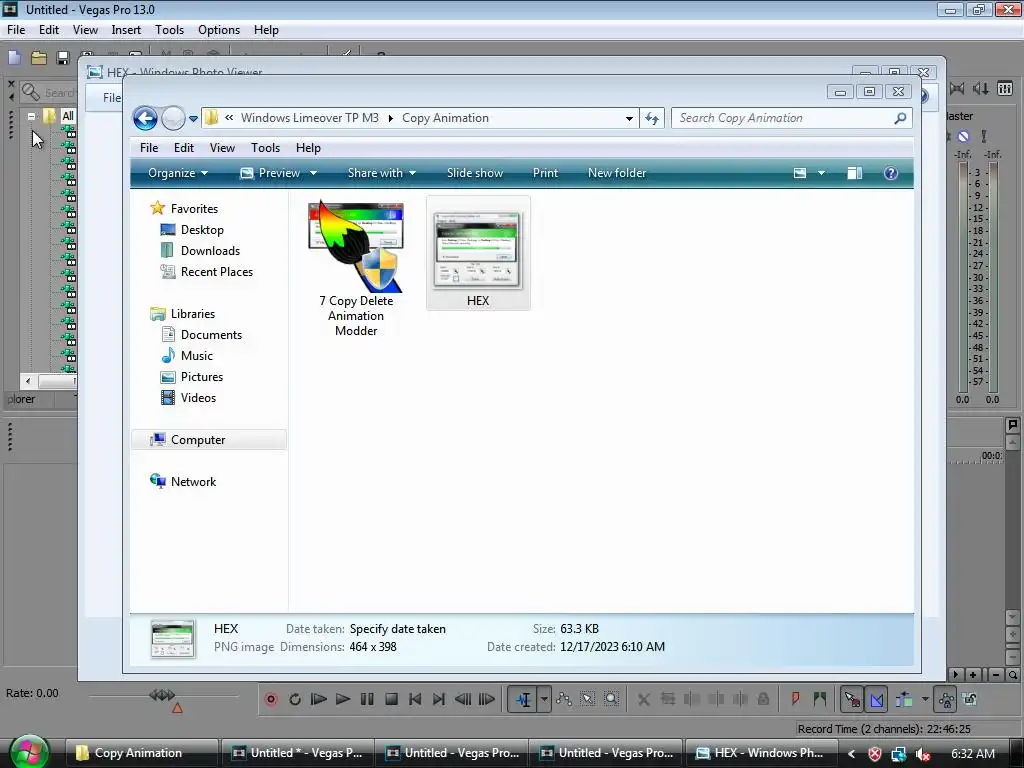Click the Explorer Back button

pyautogui.click(x=146, y=118)
